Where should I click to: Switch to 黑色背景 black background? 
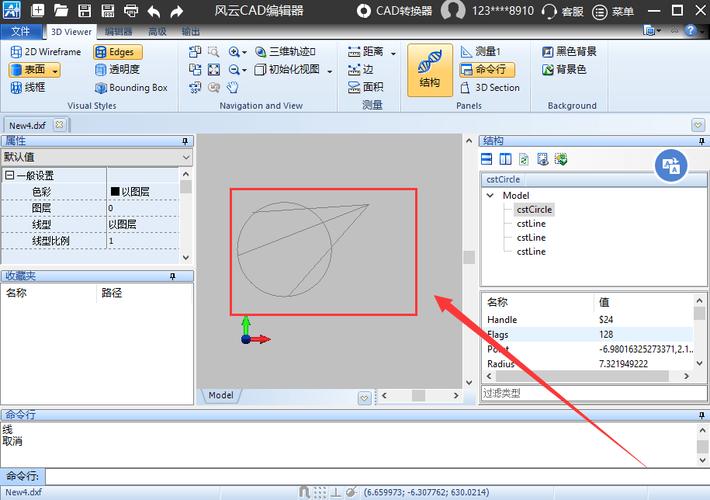(569, 52)
